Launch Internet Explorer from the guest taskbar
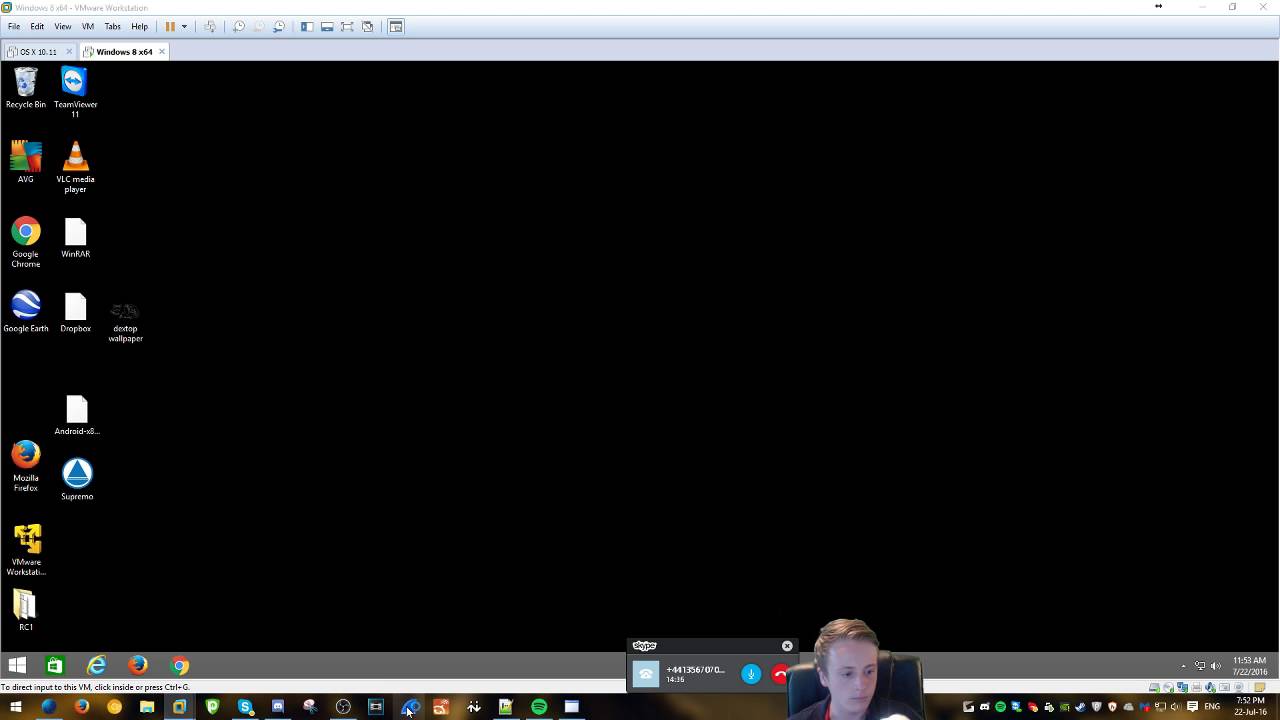This screenshot has height=720, width=1280. [x=96, y=666]
